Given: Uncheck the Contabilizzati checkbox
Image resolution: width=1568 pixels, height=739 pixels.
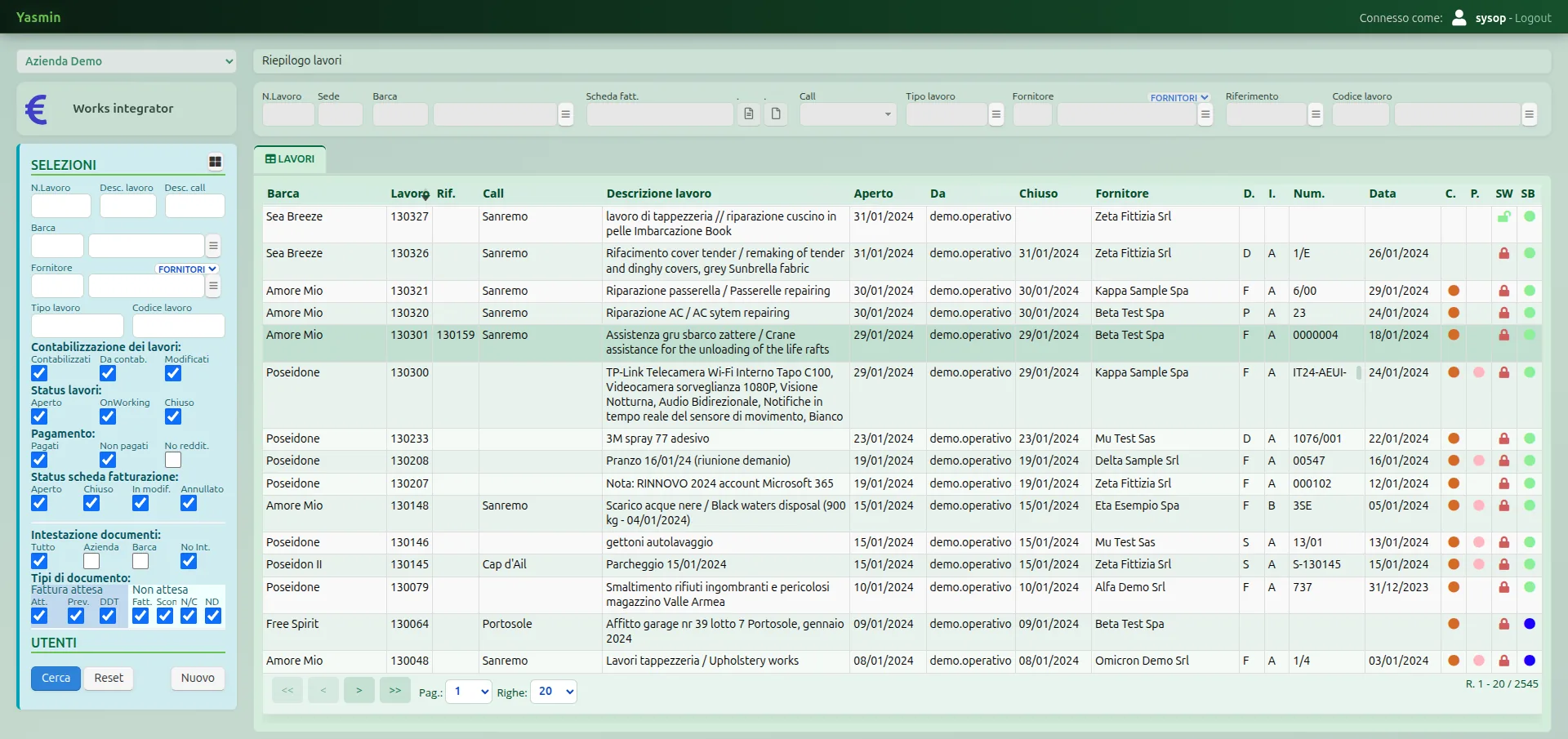Looking at the screenshot, I should tap(39, 373).
